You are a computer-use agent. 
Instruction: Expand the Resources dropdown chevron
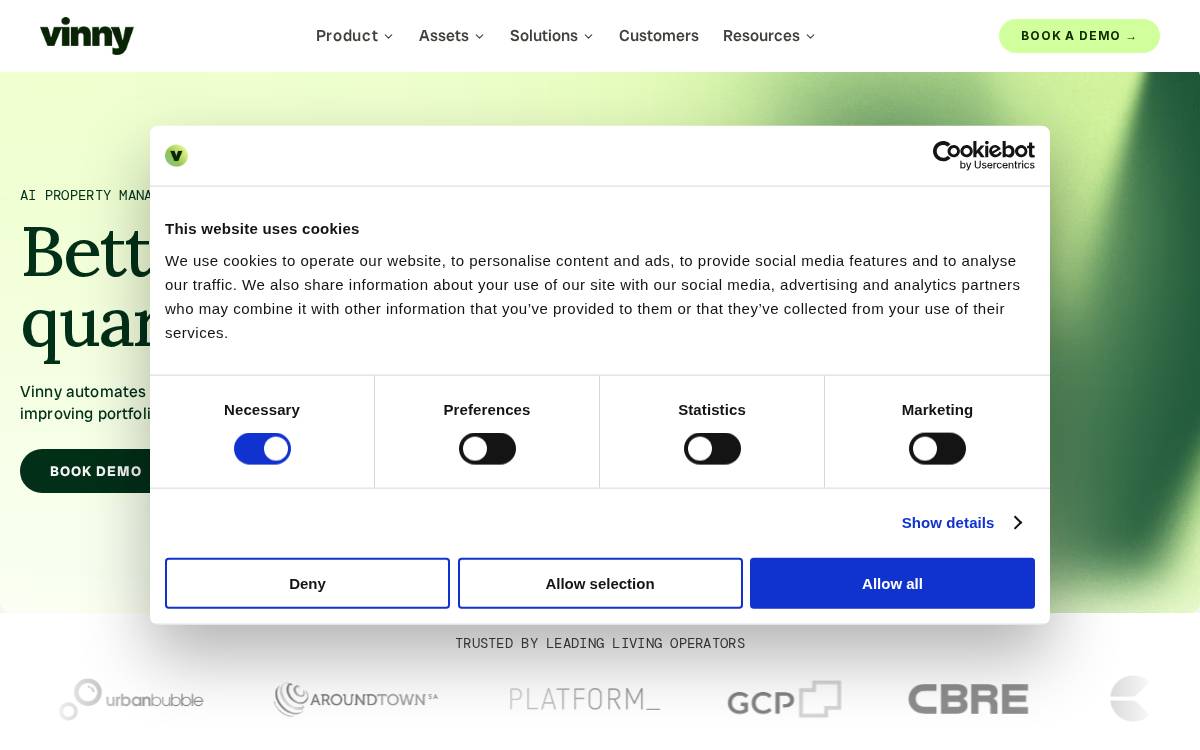point(810,37)
